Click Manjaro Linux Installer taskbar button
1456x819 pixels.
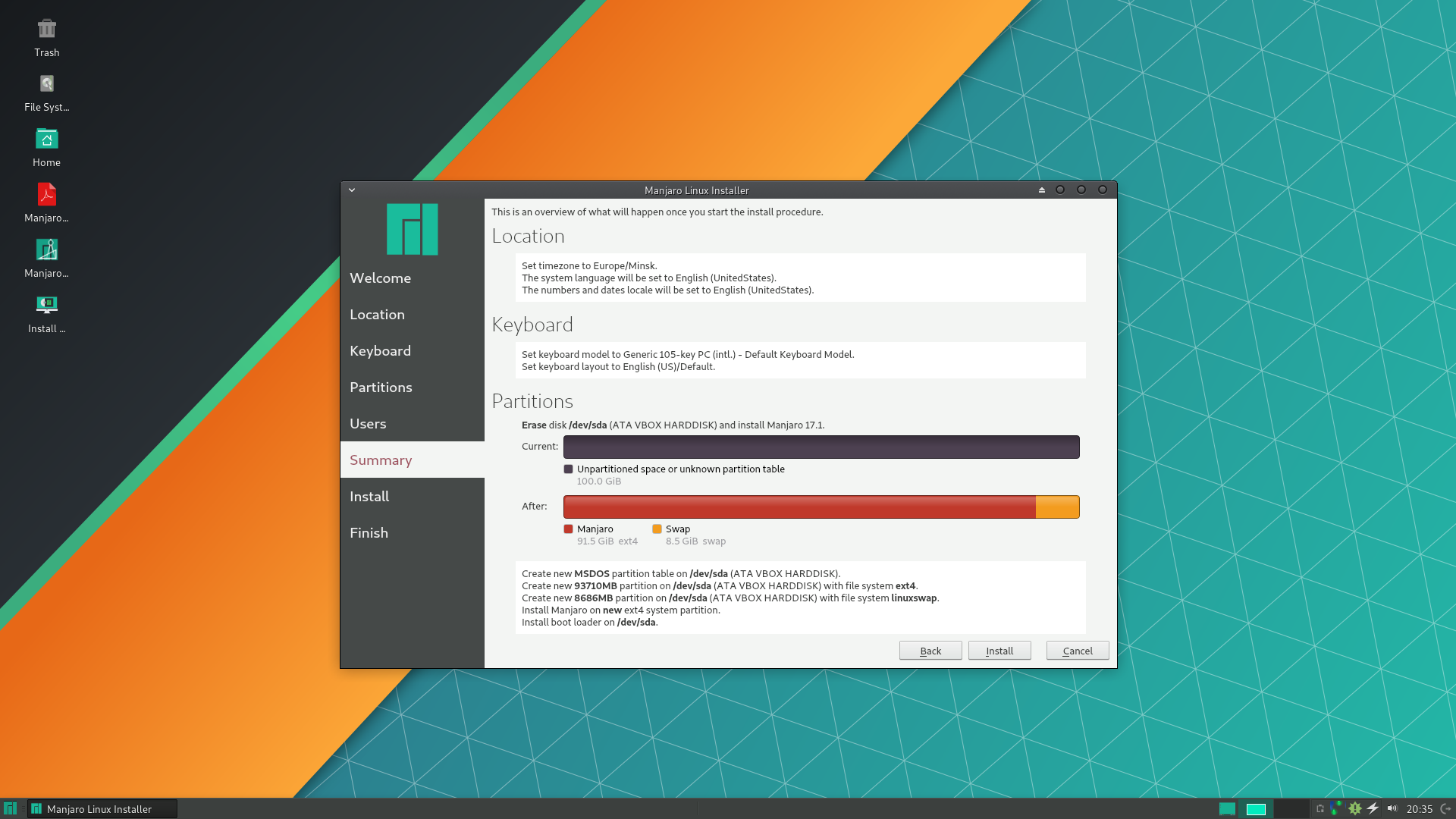point(102,809)
